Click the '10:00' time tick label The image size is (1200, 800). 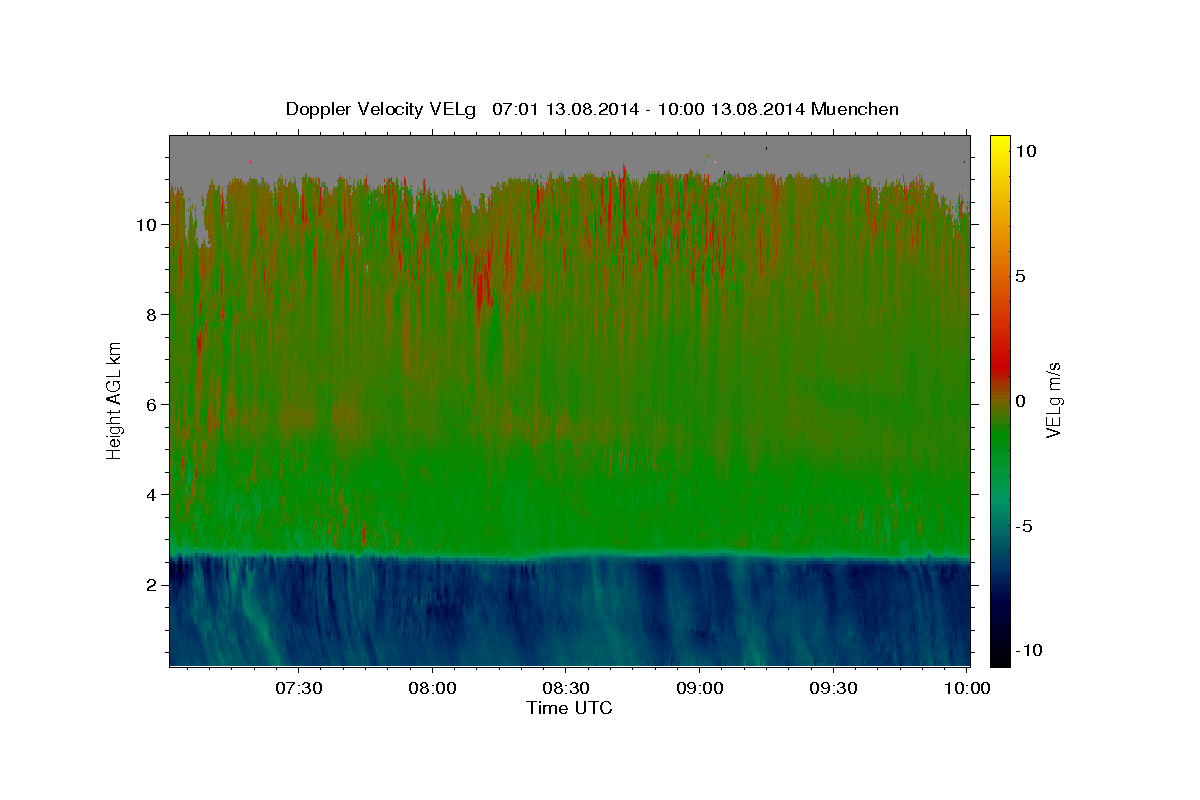(966, 689)
